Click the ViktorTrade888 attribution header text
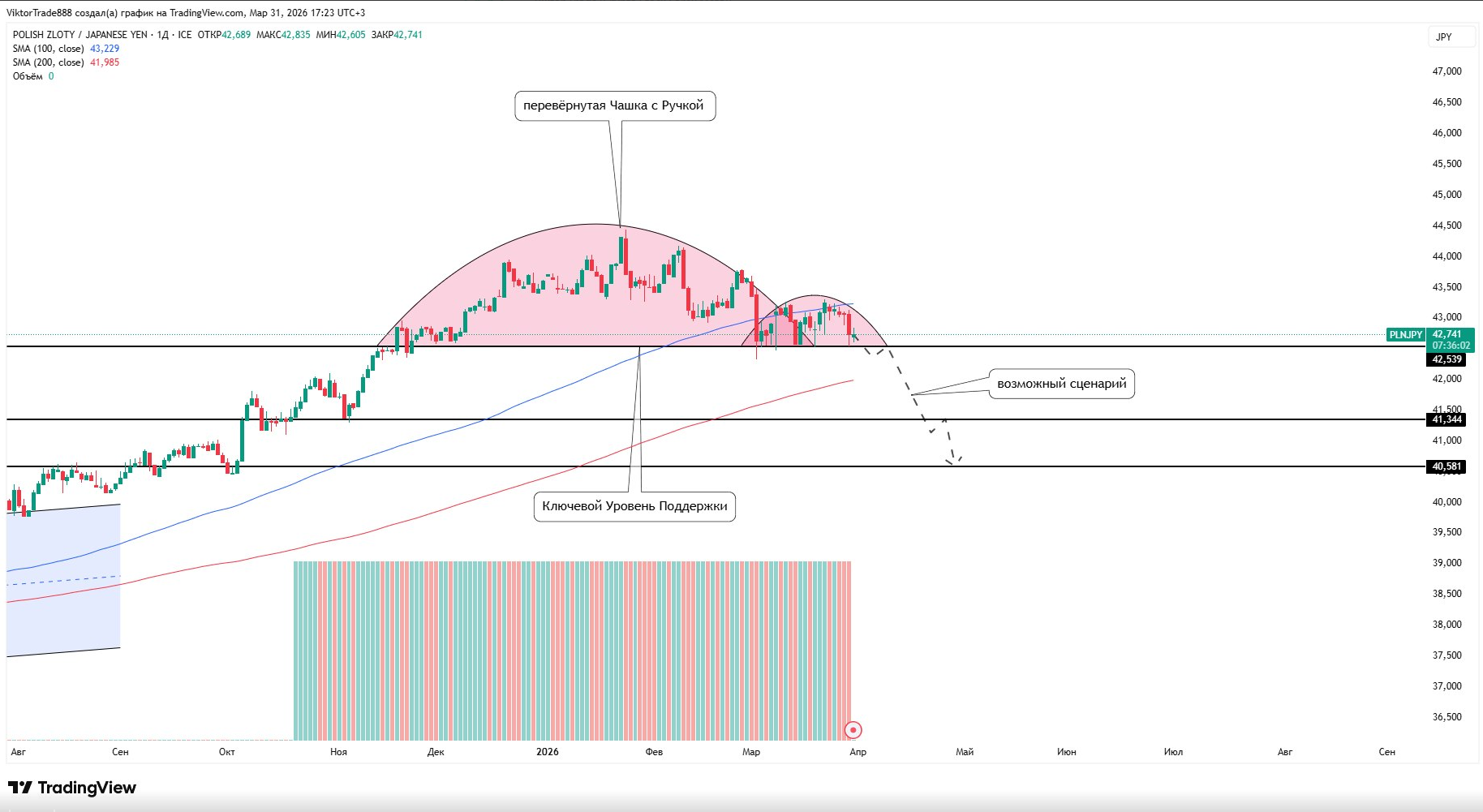Viewport: 1483px width, 812px height. click(x=185, y=13)
